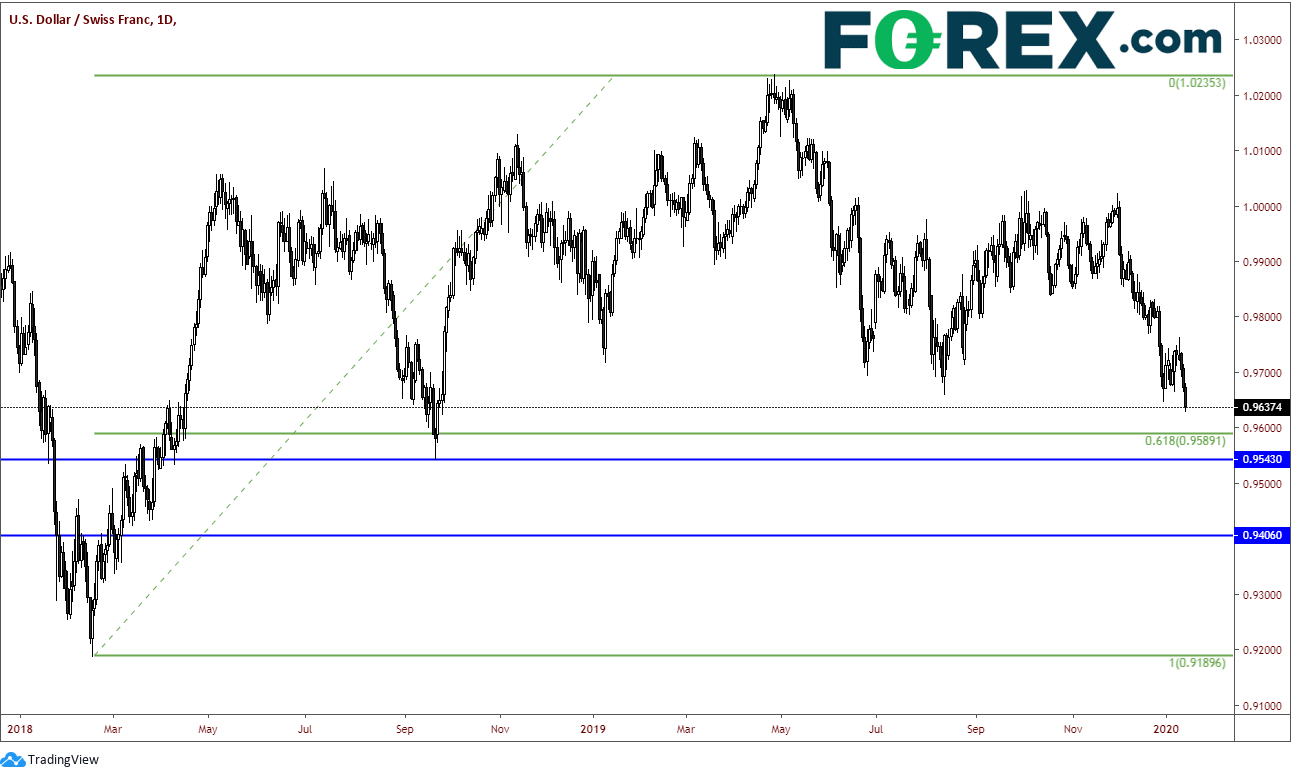Image resolution: width=1297 pixels, height=778 pixels.
Task: Click the TradingView cloud logo icon
Action: (x=14, y=760)
